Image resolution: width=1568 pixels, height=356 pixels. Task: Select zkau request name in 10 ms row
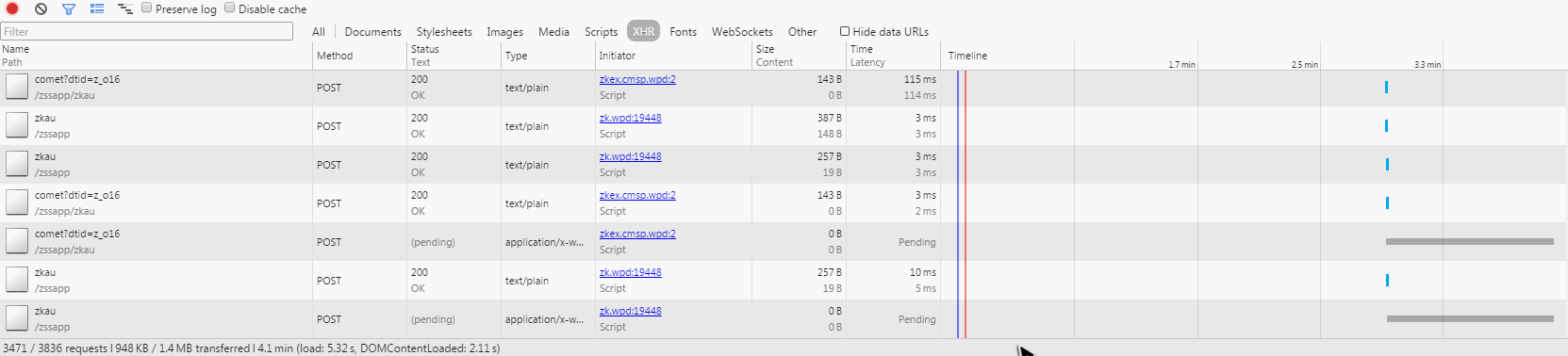[x=45, y=272]
